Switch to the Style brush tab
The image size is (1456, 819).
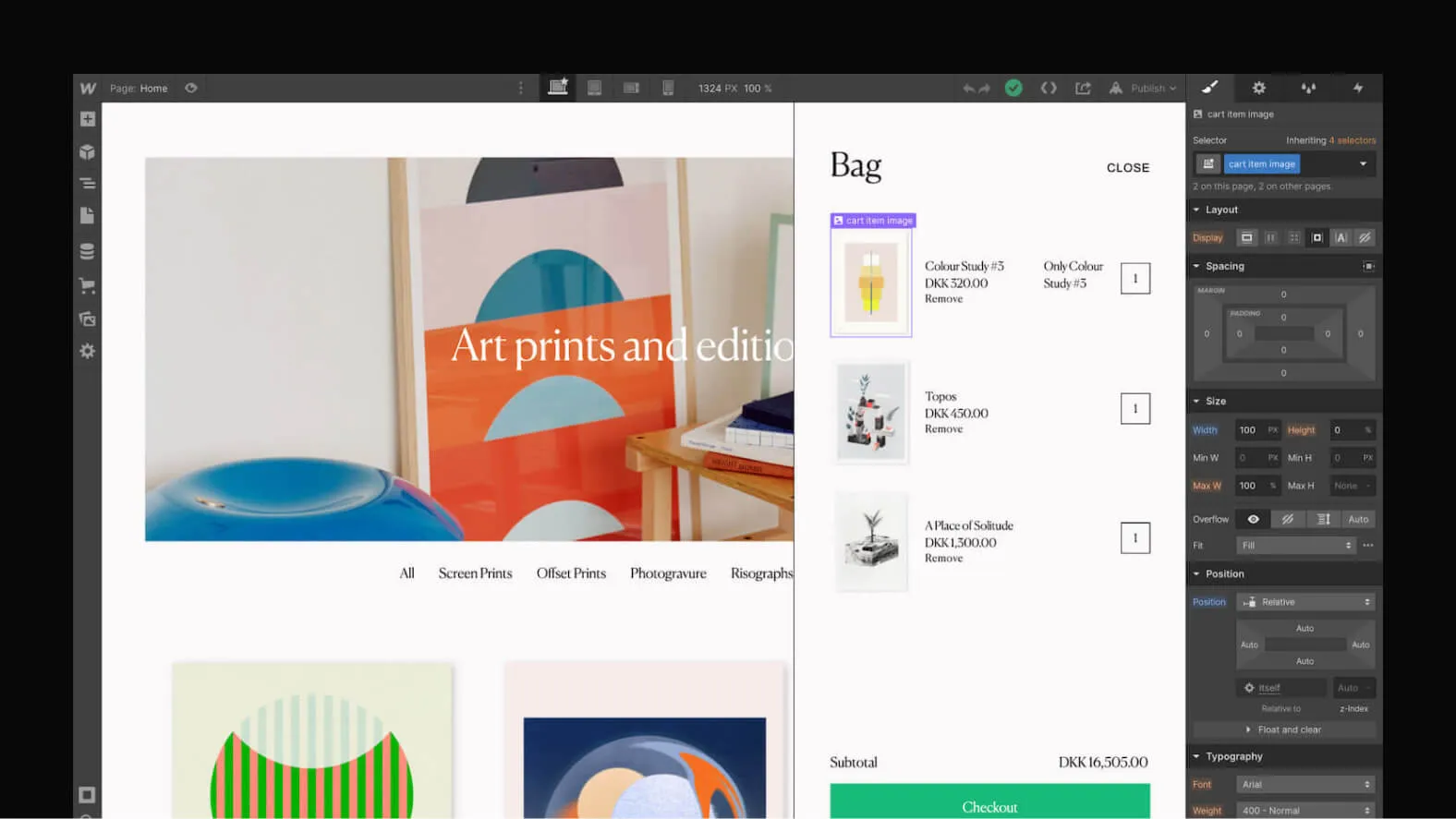[1209, 88]
